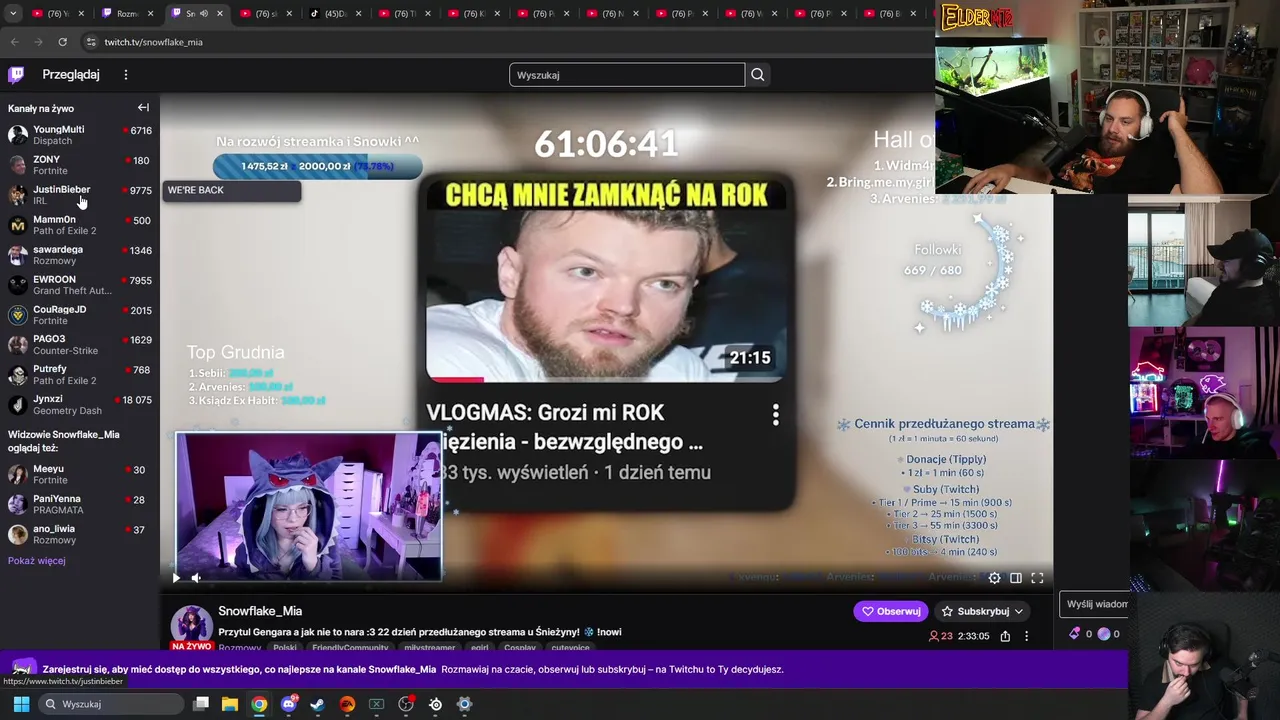Select the Polski tag
1280x720 pixels.
coord(285,647)
